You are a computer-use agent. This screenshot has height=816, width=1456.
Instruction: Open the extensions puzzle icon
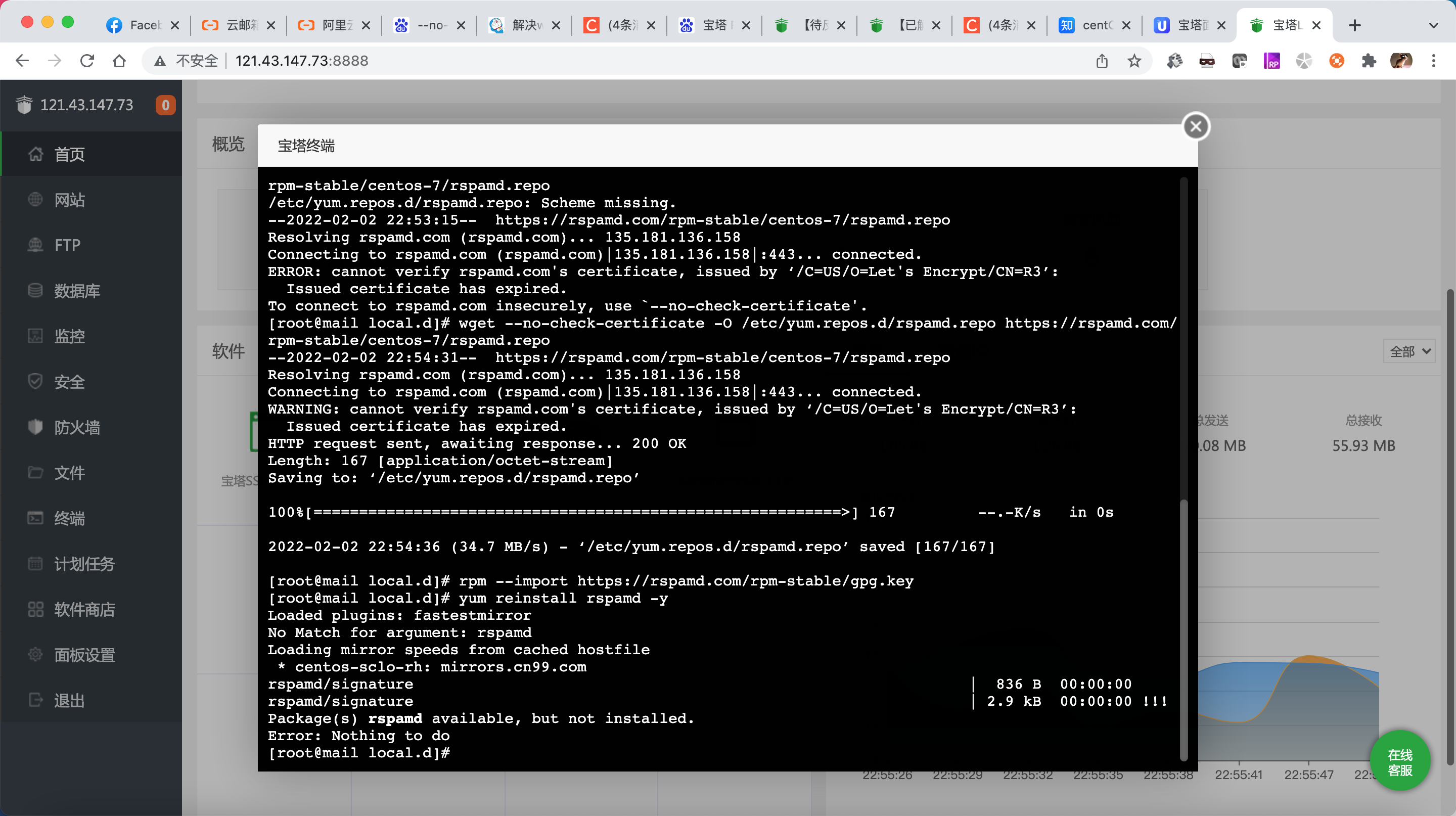(1369, 61)
